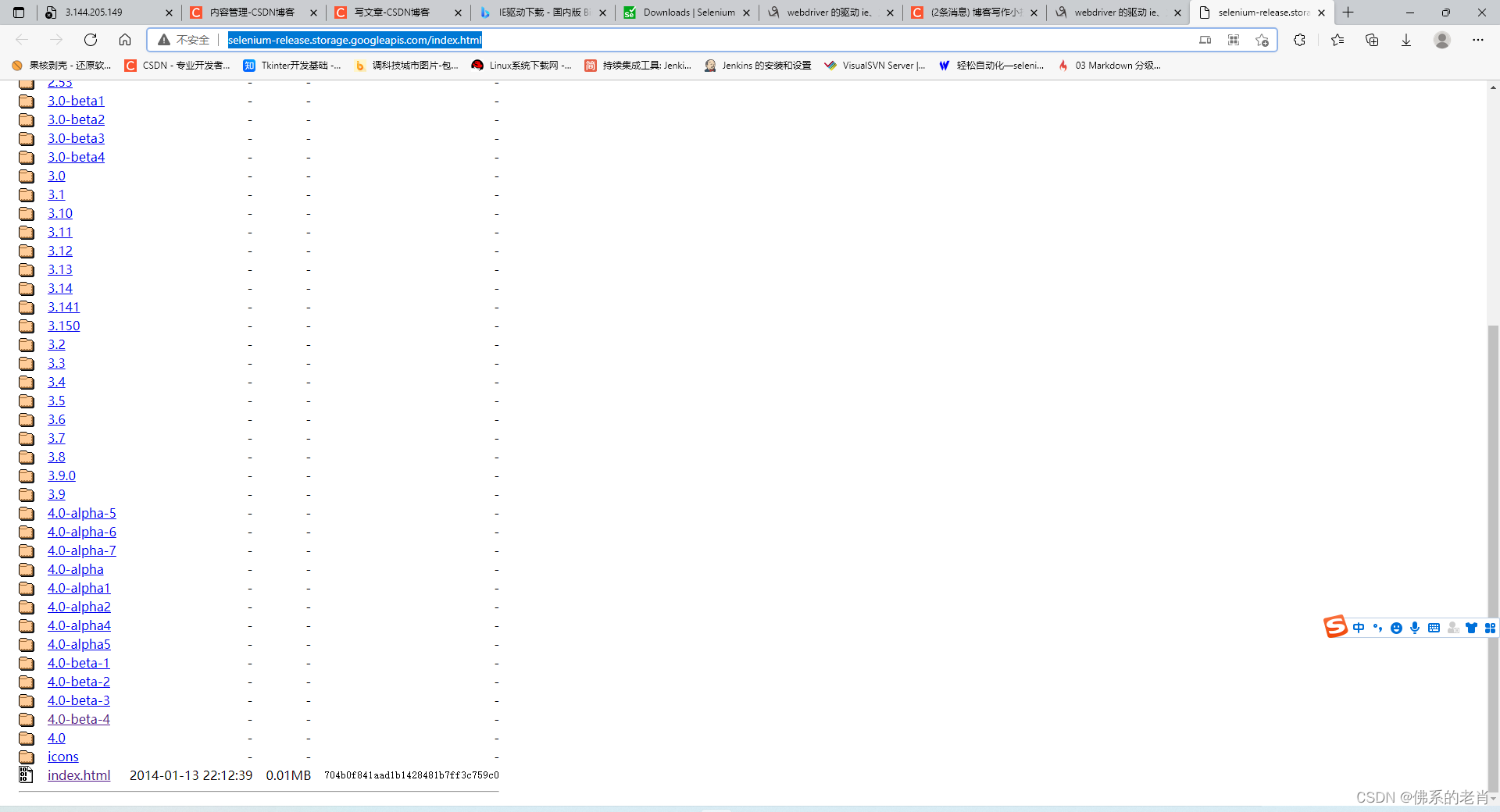This screenshot has width=1500, height=812.
Task: Click the folder icon beside 4.0-alpha-7
Action: pyautogui.click(x=27, y=550)
